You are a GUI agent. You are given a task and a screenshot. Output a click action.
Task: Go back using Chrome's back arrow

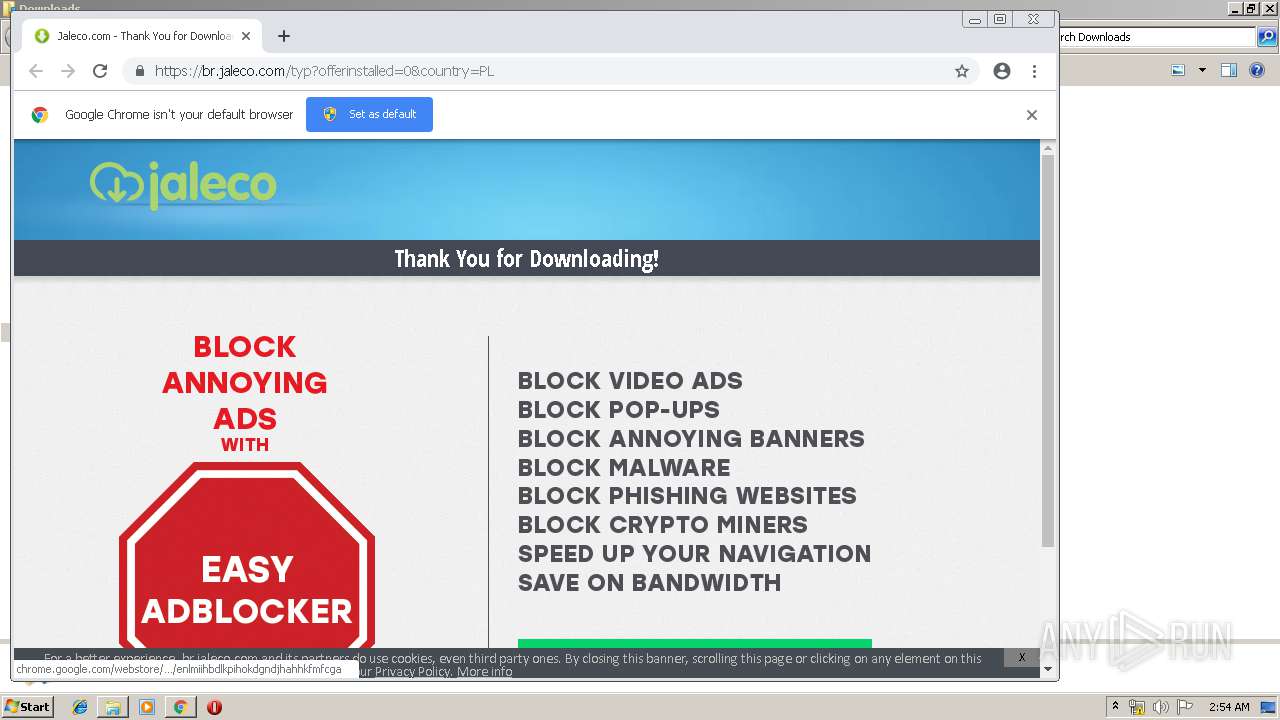point(36,71)
